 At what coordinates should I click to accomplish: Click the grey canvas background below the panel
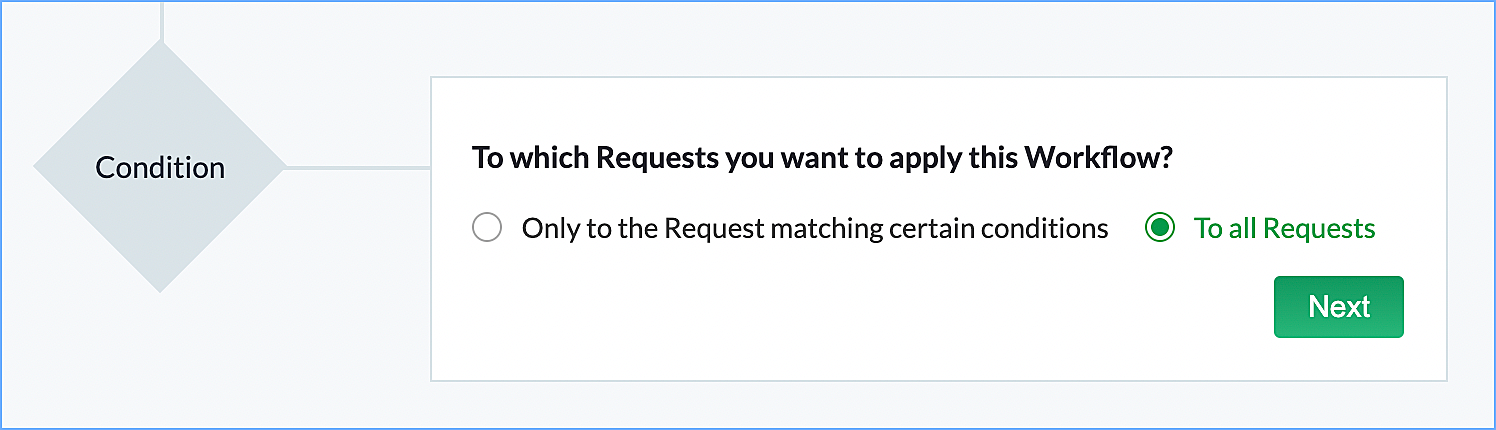pyautogui.click(x=800, y=403)
